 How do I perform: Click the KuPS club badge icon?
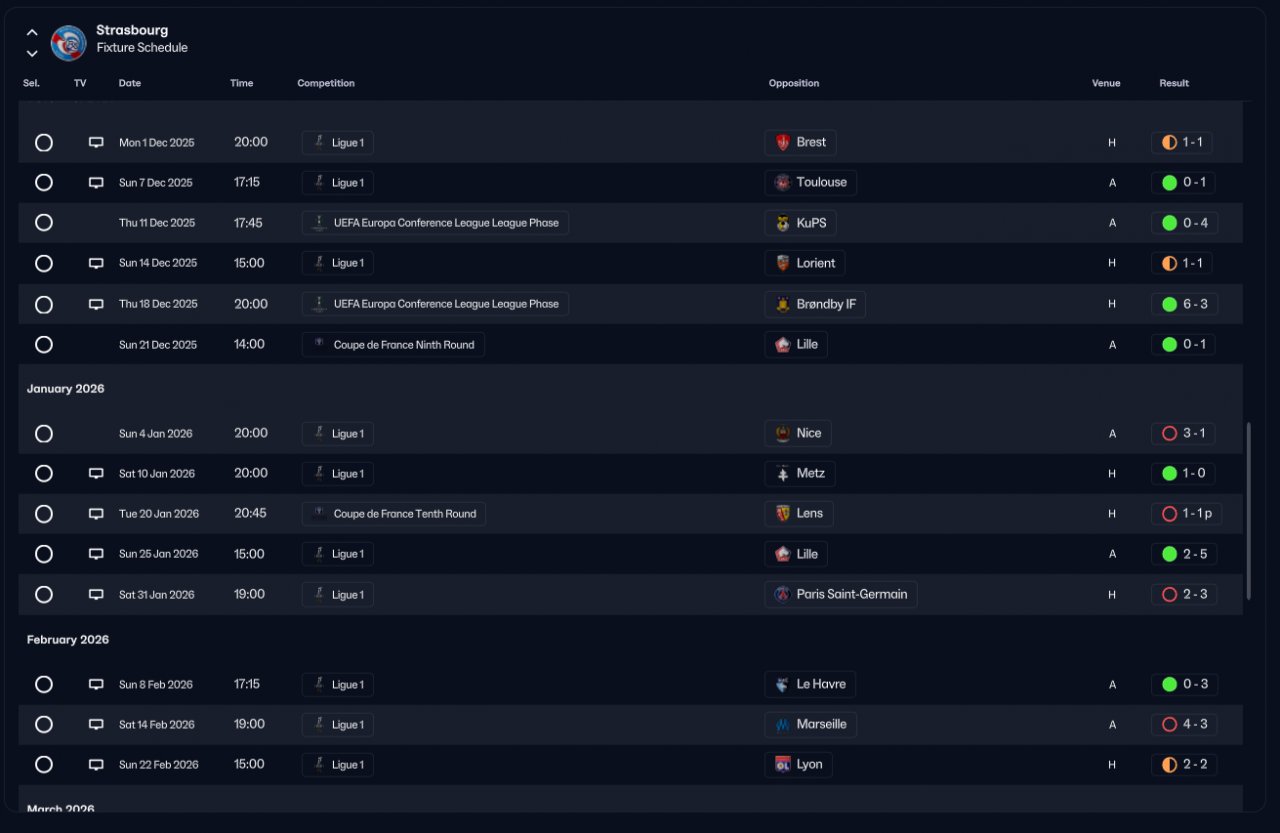783,223
